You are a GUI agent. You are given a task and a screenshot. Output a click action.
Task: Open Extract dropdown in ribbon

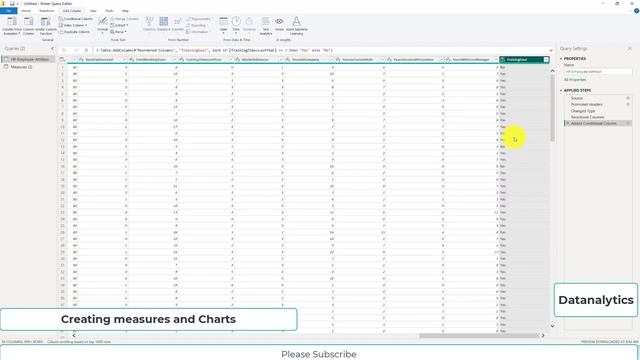[119, 25]
